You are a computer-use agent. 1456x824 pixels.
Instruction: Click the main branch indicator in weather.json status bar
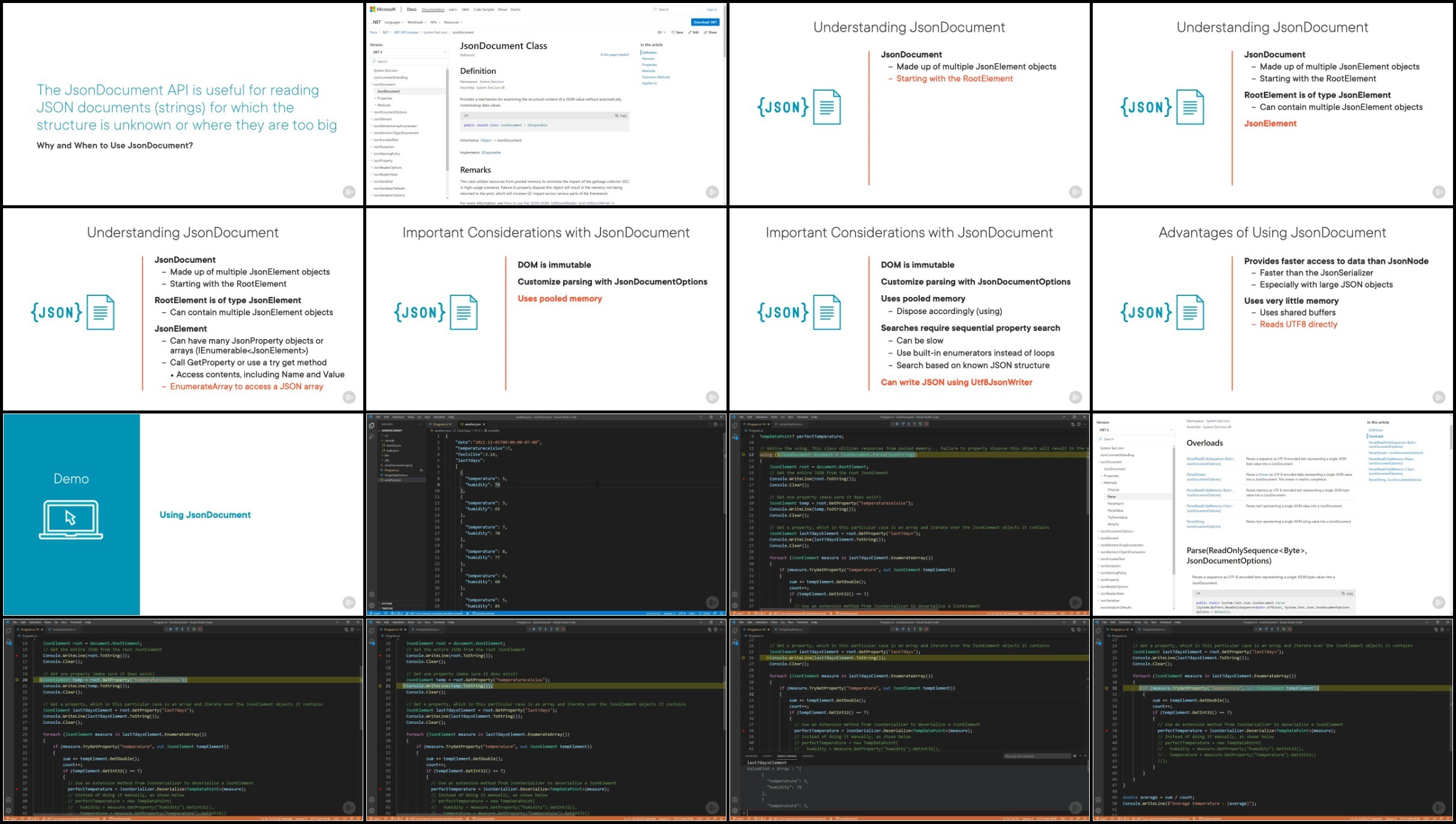coord(375,613)
